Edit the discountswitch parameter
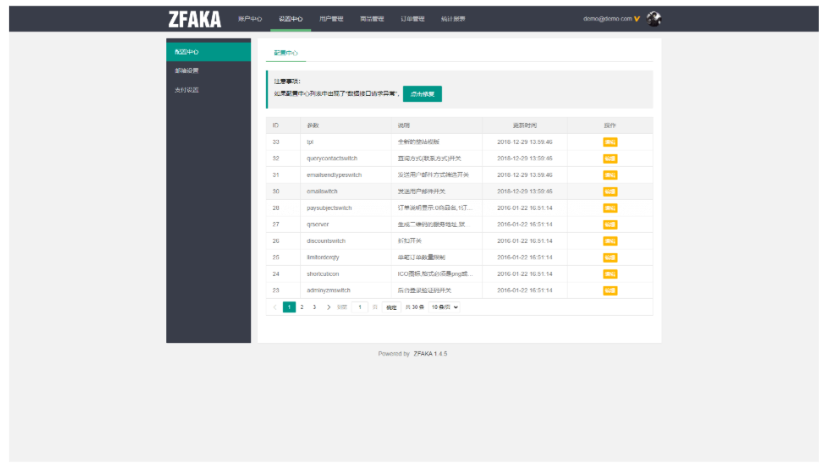The height and width of the screenshot is (474, 829). tap(609, 241)
